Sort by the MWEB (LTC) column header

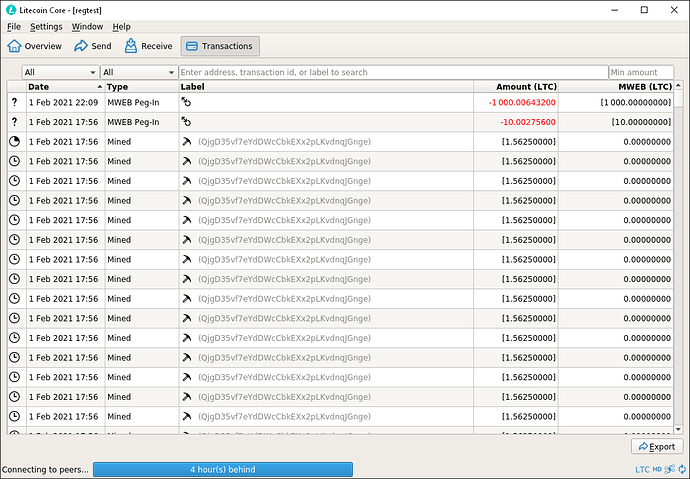(616, 87)
